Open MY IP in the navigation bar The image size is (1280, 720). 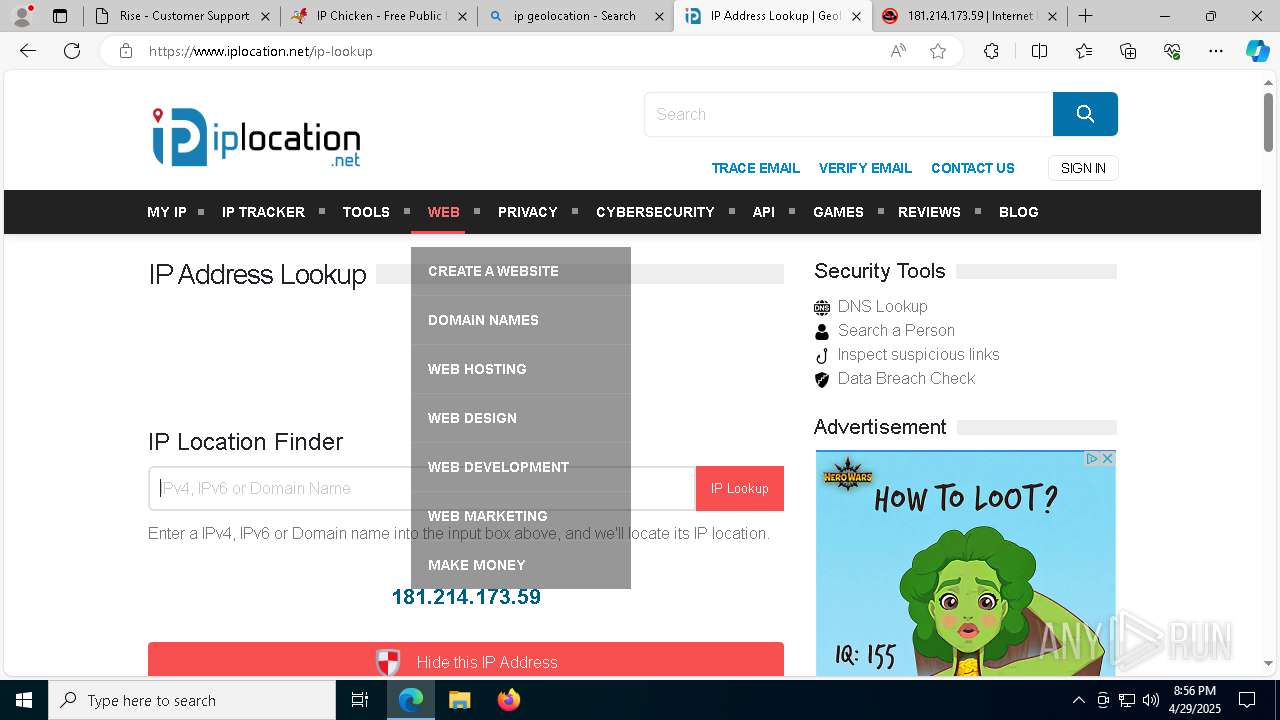click(167, 212)
